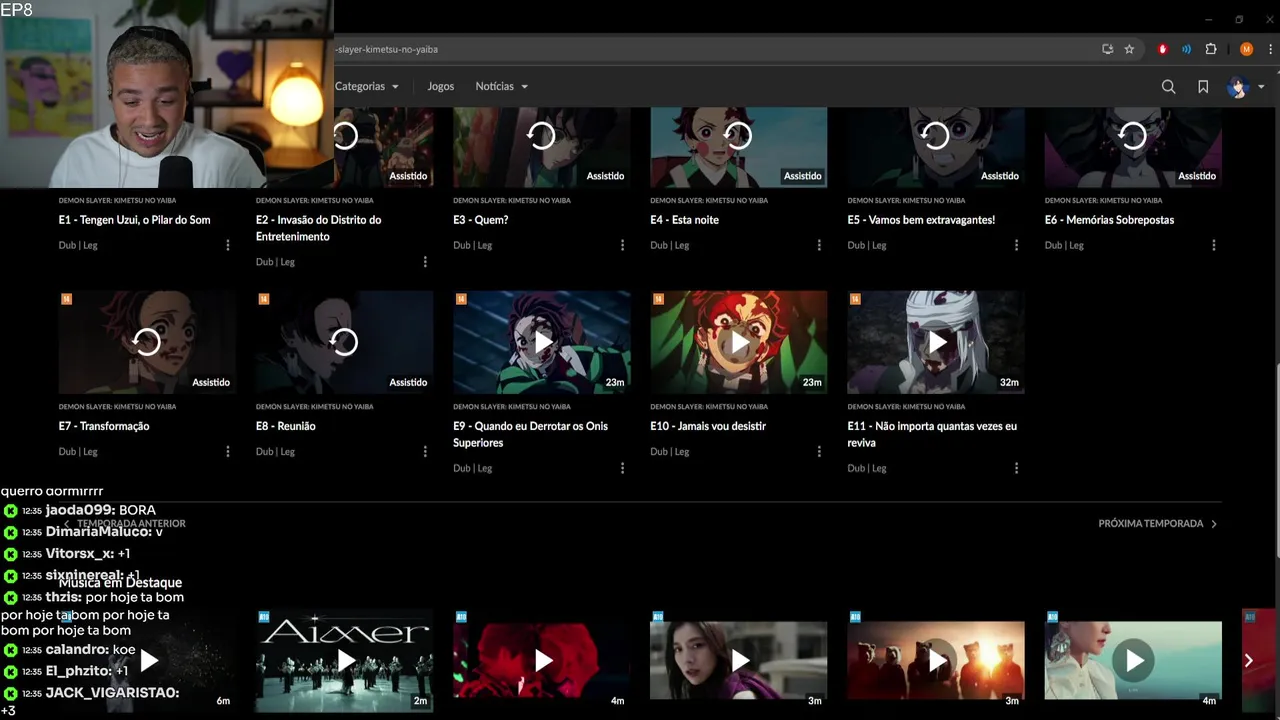Open the Jogos menu item

tap(441, 86)
